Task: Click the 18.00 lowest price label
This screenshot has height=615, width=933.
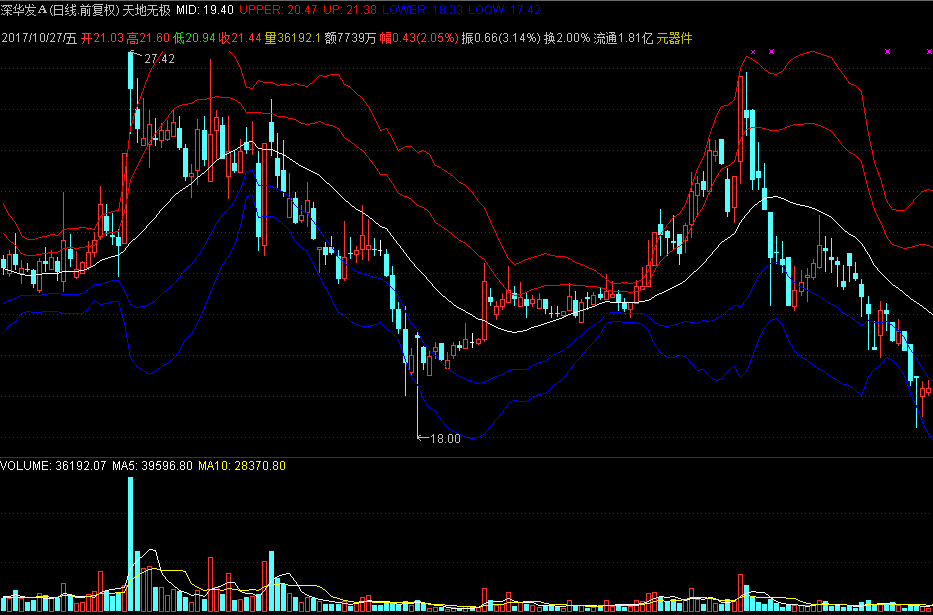Action: pyautogui.click(x=445, y=439)
